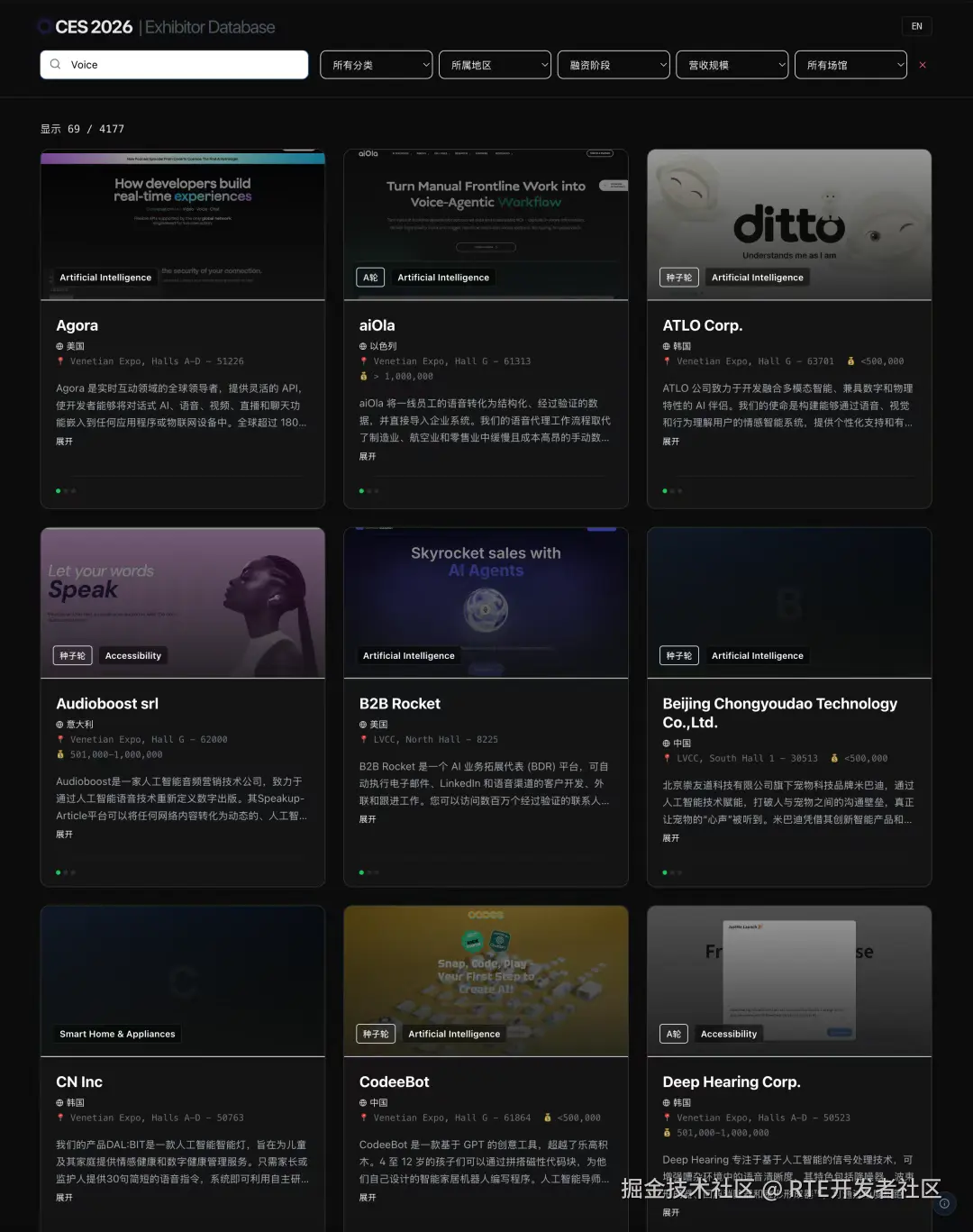Click the Smart Home & Appliances tag
Image resolution: width=973 pixels, height=1232 pixels.
[x=117, y=1034]
